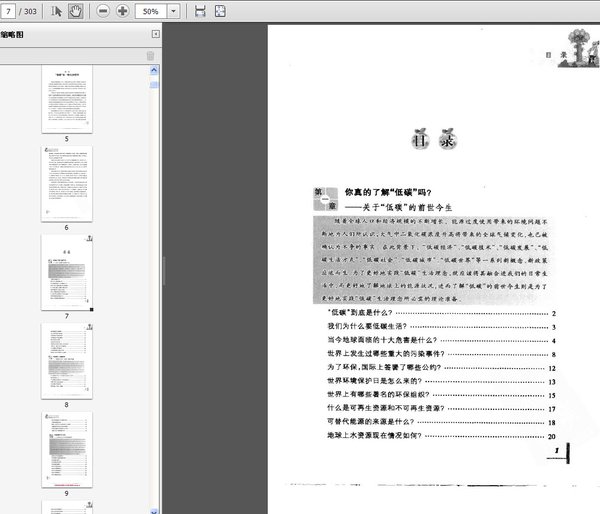Zoom out with the minus button
Viewport: 600px width, 514px height.
point(103,11)
